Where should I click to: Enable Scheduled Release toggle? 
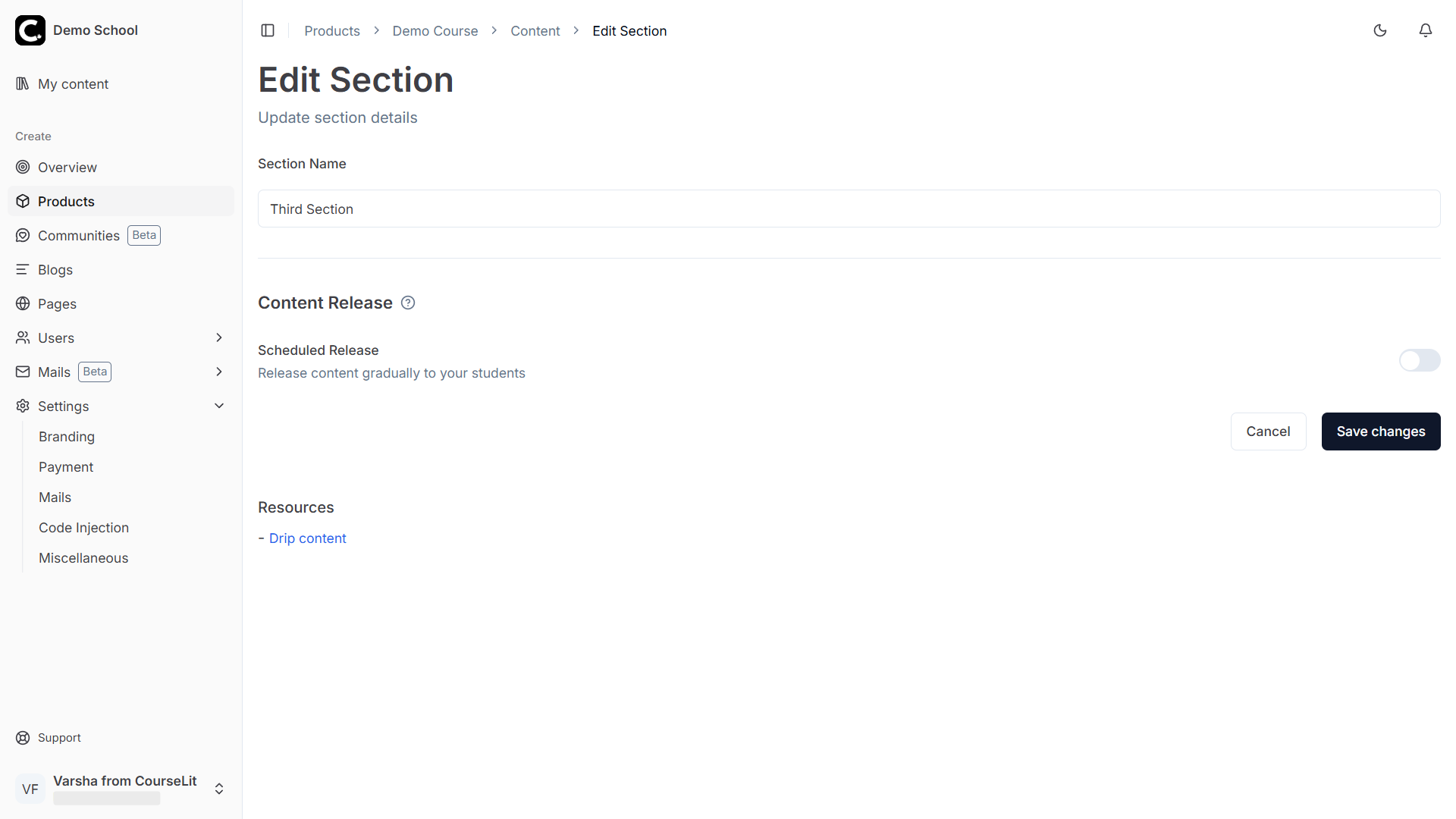[1419, 361]
